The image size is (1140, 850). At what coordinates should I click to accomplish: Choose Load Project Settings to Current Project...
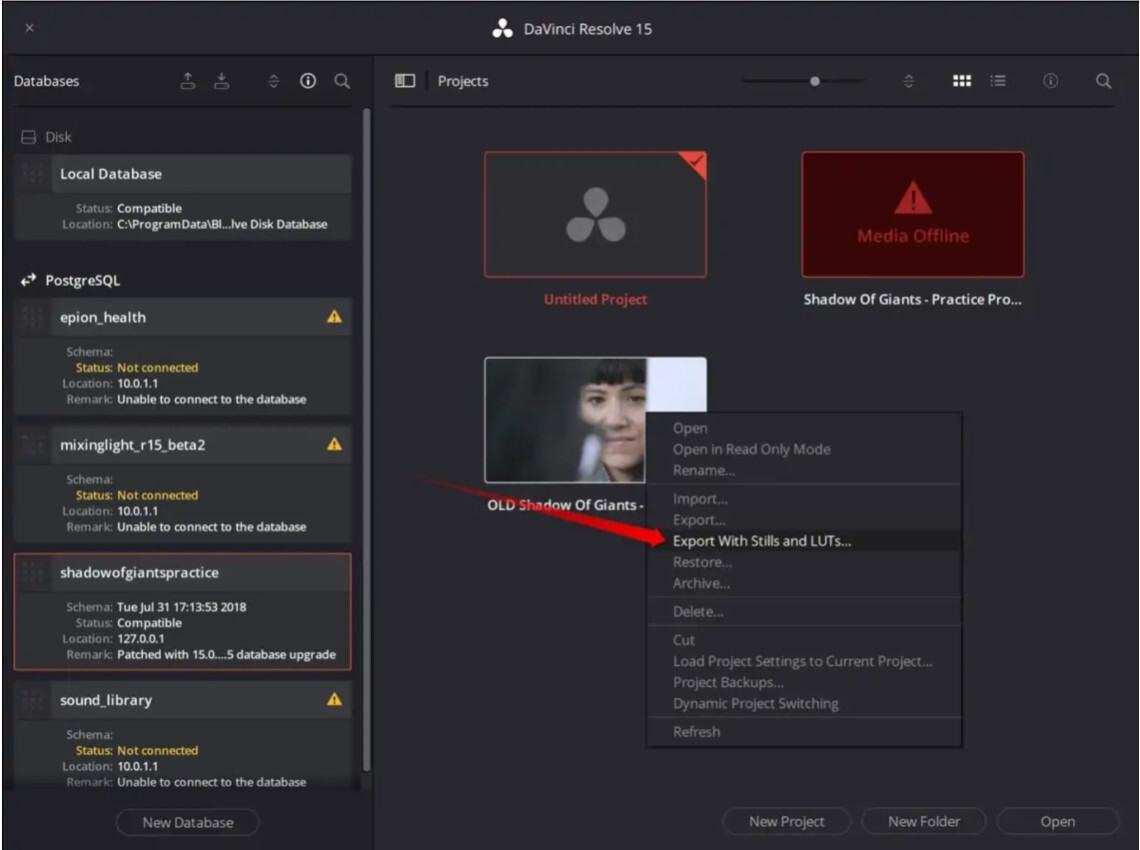pos(804,661)
